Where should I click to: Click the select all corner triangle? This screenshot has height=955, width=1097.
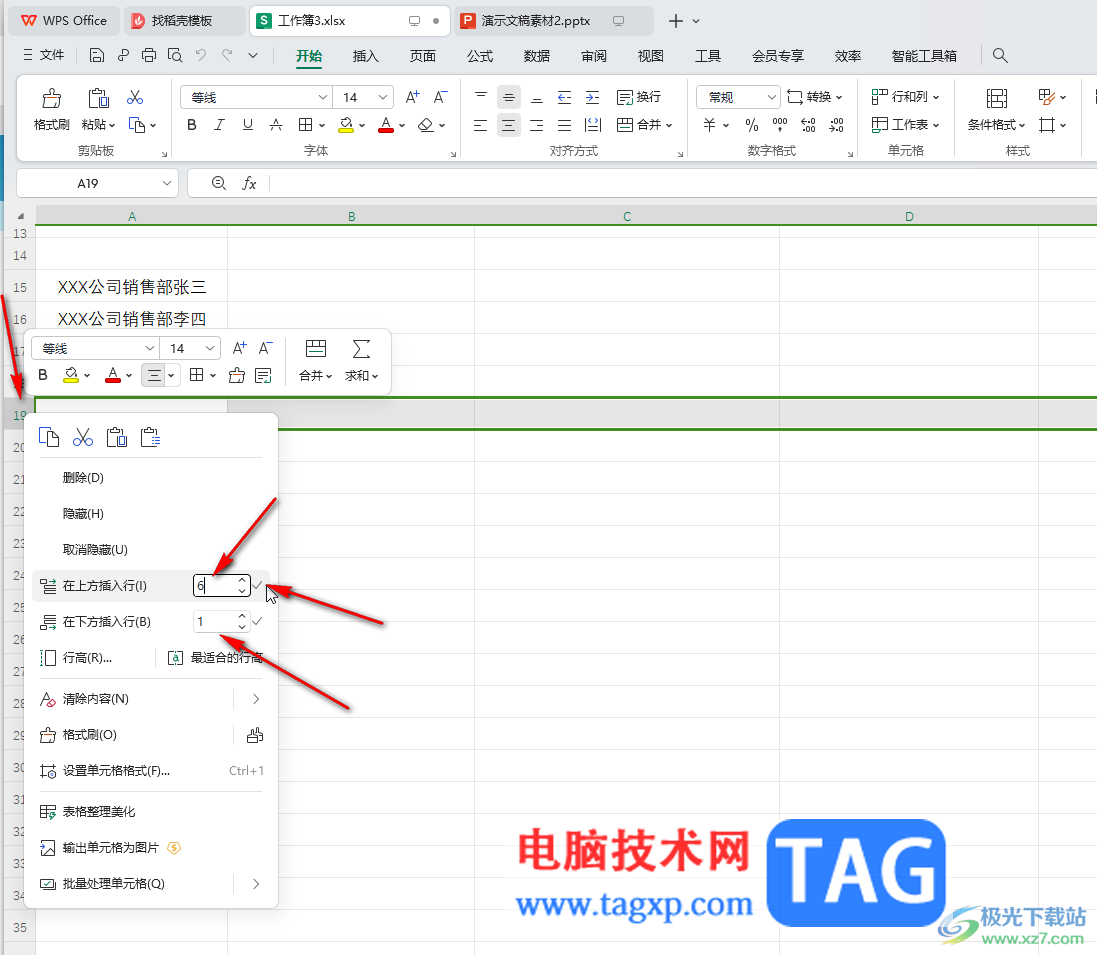click(21, 216)
